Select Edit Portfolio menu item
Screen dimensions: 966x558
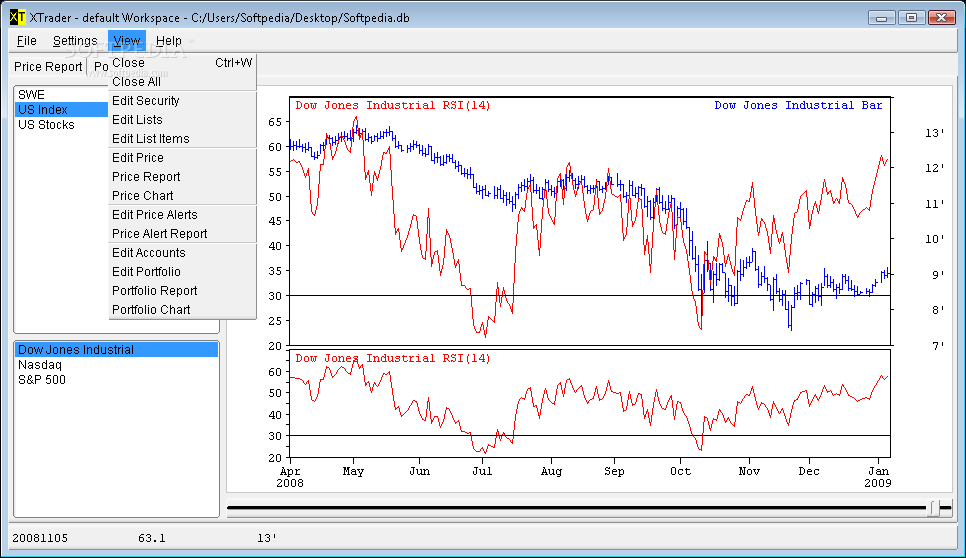(182, 272)
